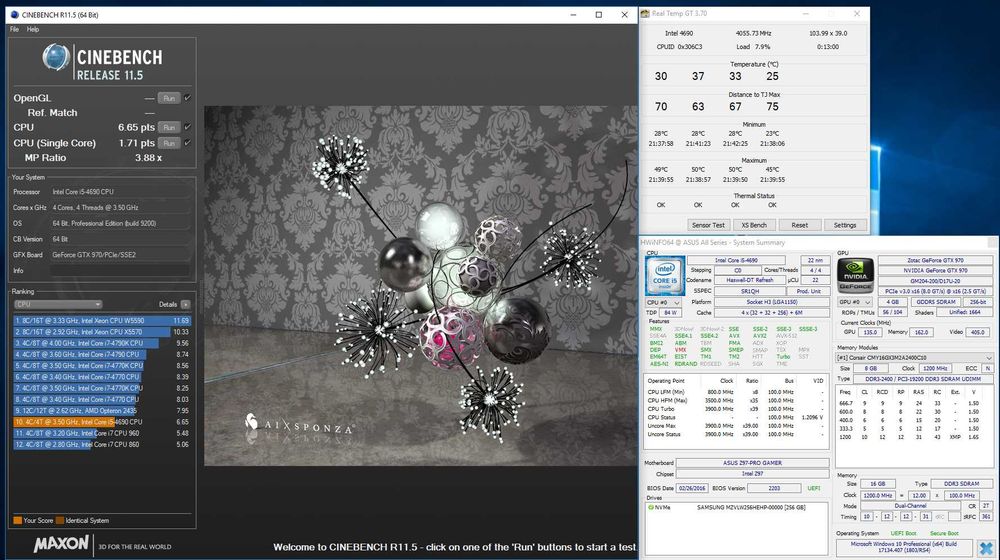Click the NVIDIA GeForce logo in HWiNFO
This screenshot has width=1000, height=560.
(855, 275)
